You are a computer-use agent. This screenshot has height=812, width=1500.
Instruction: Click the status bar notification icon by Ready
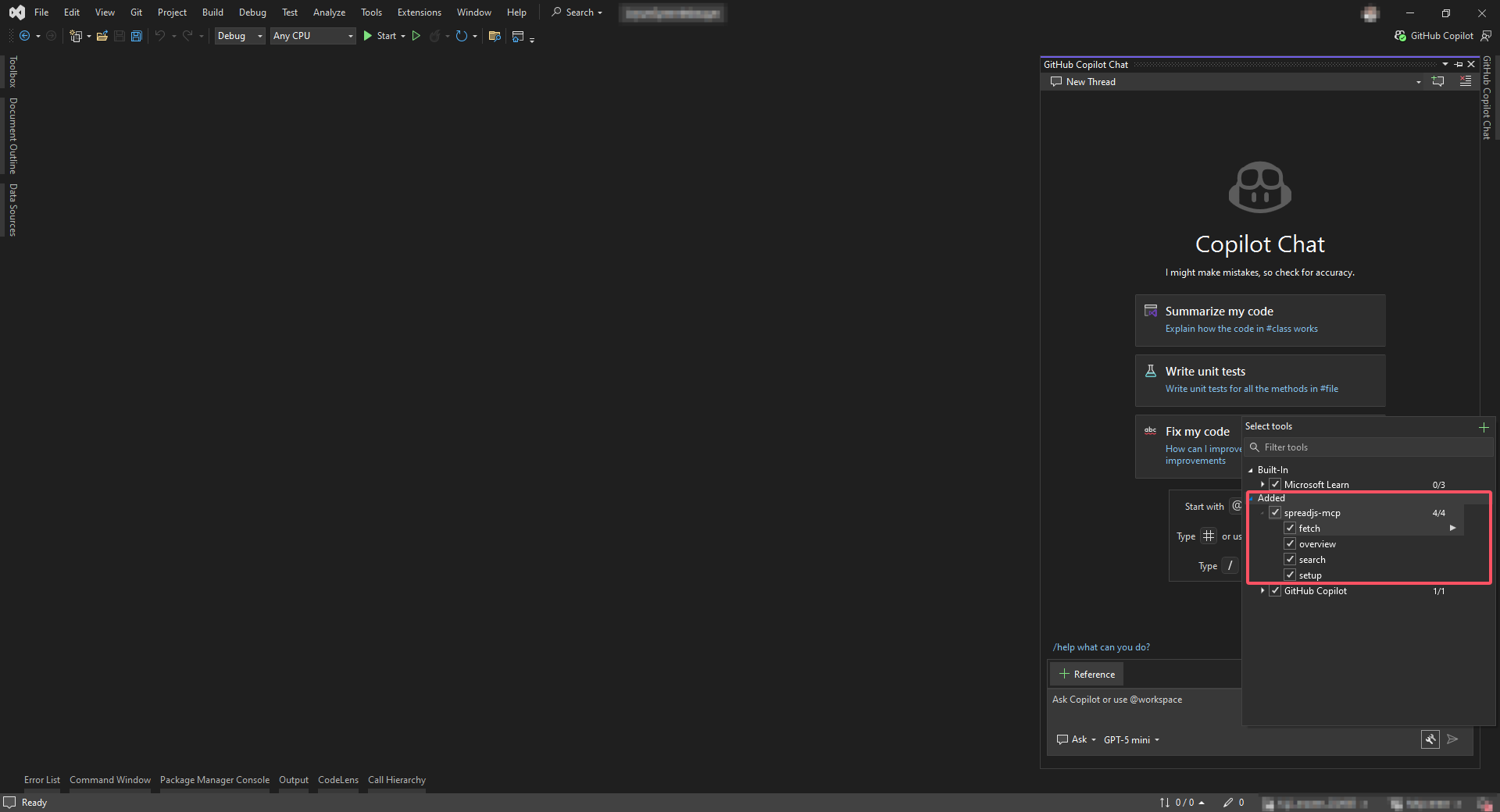pyautogui.click(x=9, y=803)
